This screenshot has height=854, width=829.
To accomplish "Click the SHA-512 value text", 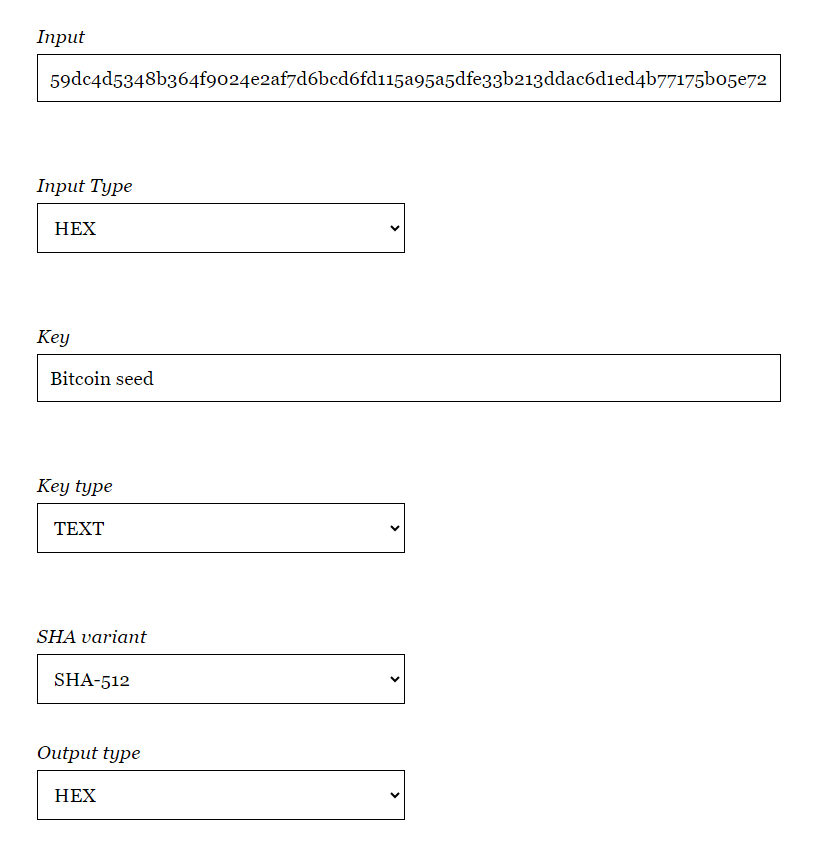I will coord(92,680).
